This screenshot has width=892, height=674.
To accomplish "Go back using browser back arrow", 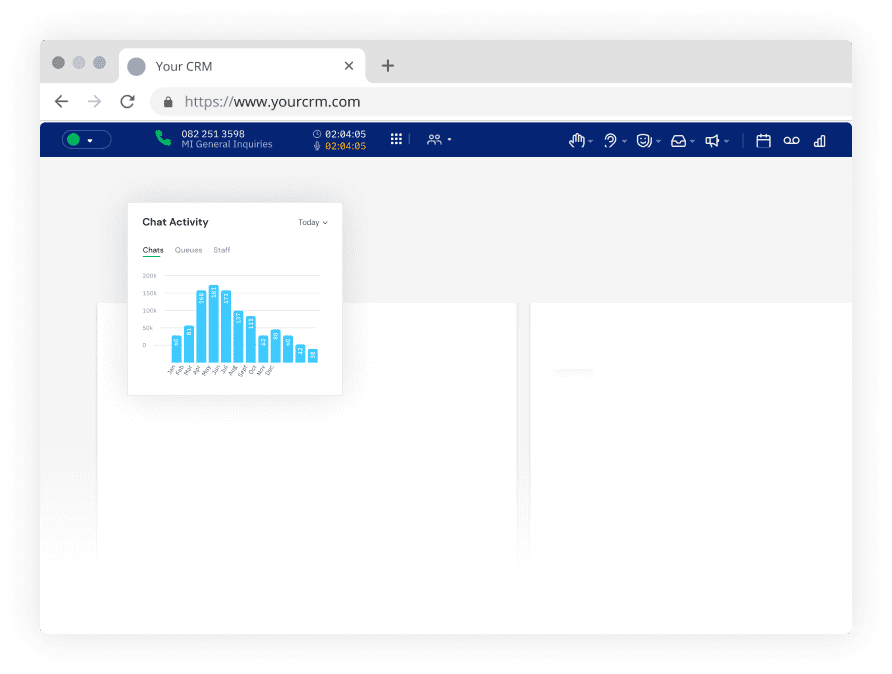I will pos(62,102).
